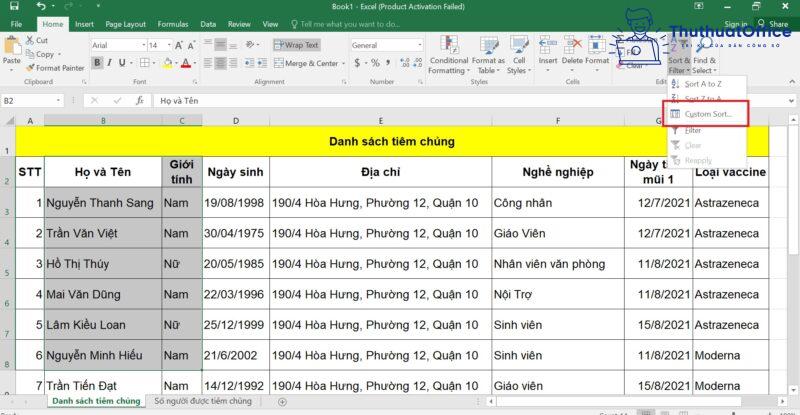Activate the Format Painter brush
The width and height of the screenshot is (800, 415).
tap(55, 67)
